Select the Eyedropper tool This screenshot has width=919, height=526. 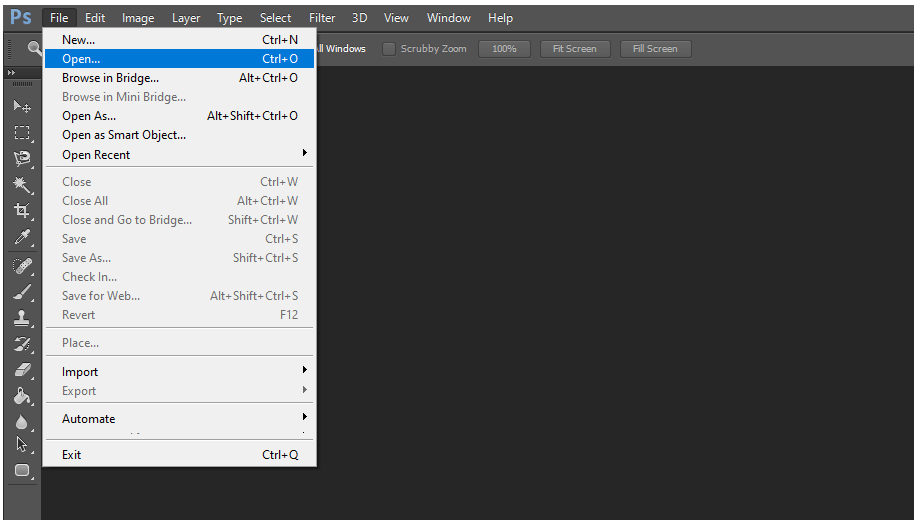[22, 237]
